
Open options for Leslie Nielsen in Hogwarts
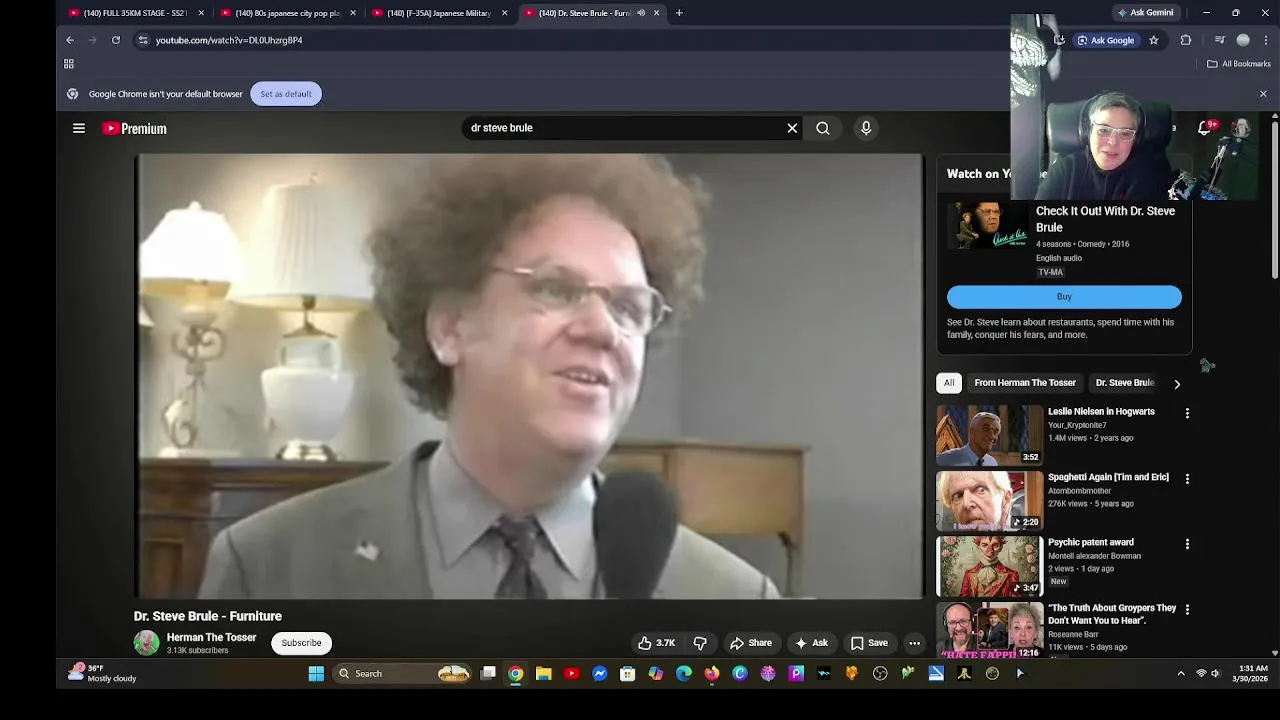click(x=1187, y=413)
